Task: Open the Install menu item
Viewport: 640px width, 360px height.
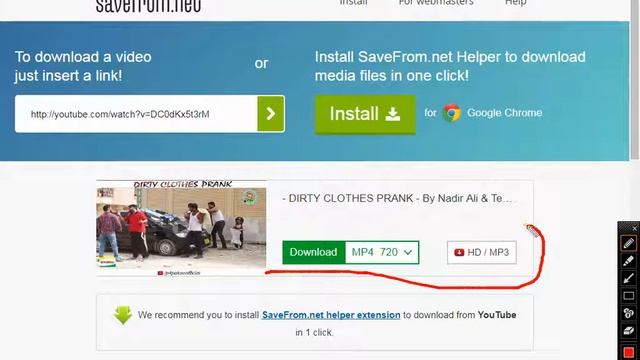Action: click(x=353, y=2)
